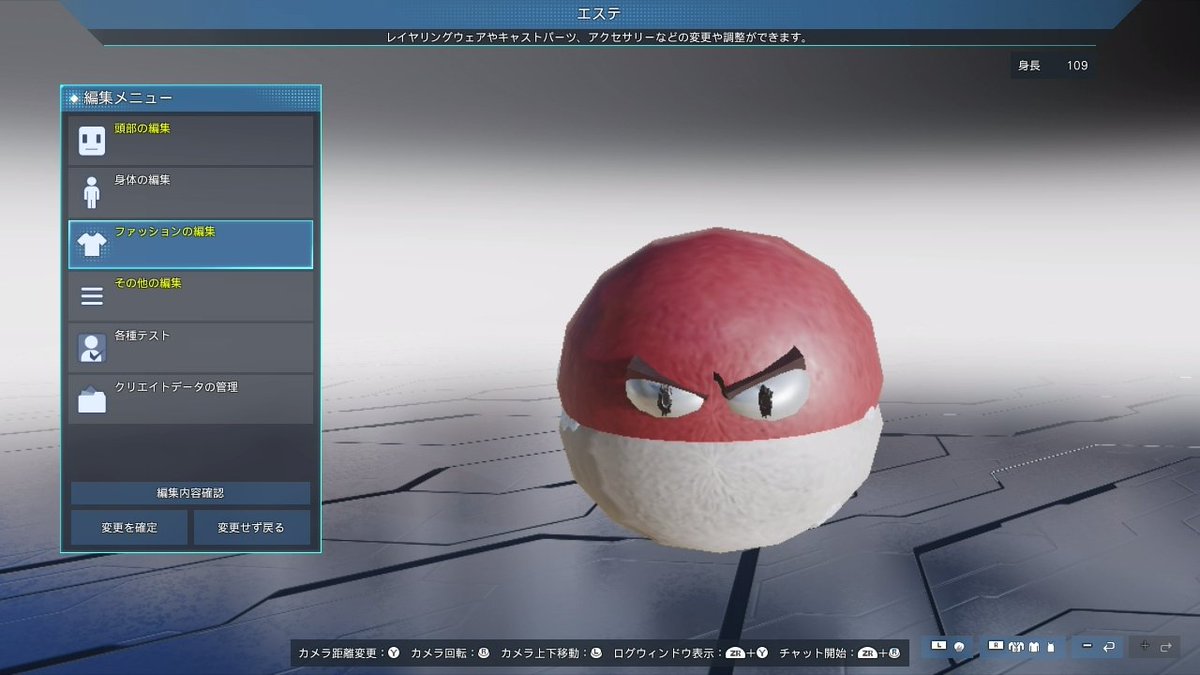Click the 各種テスト person icon
Viewport: 1200px width, 675px height.
tap(92, 348)
